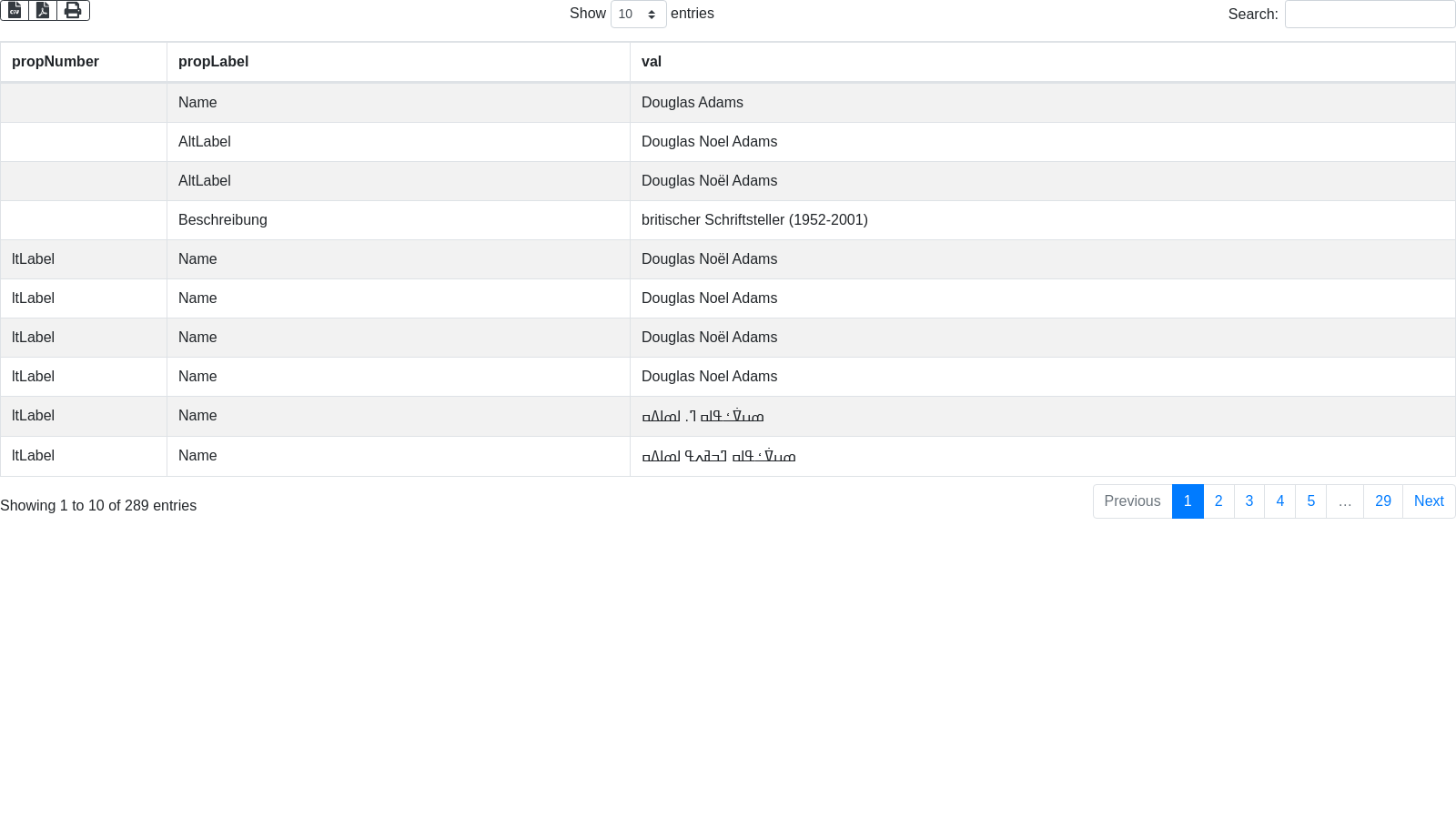
Task: Click 'britischer Schriftsteller (1952-2001)' cell
Action: coord(754,220)
